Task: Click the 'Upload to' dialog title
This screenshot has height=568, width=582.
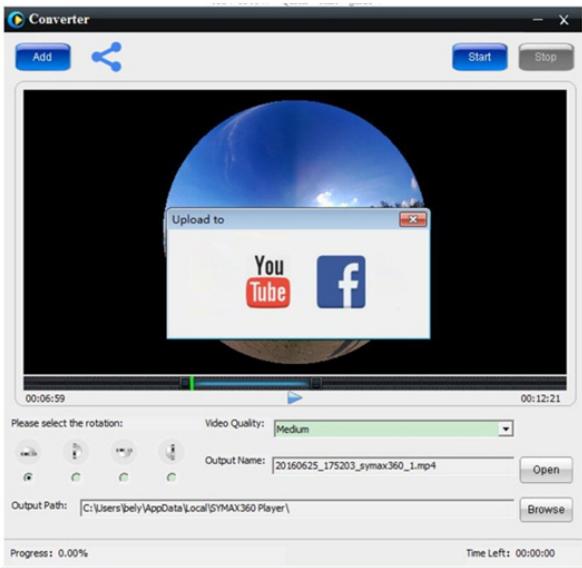Action: point(198,219)
